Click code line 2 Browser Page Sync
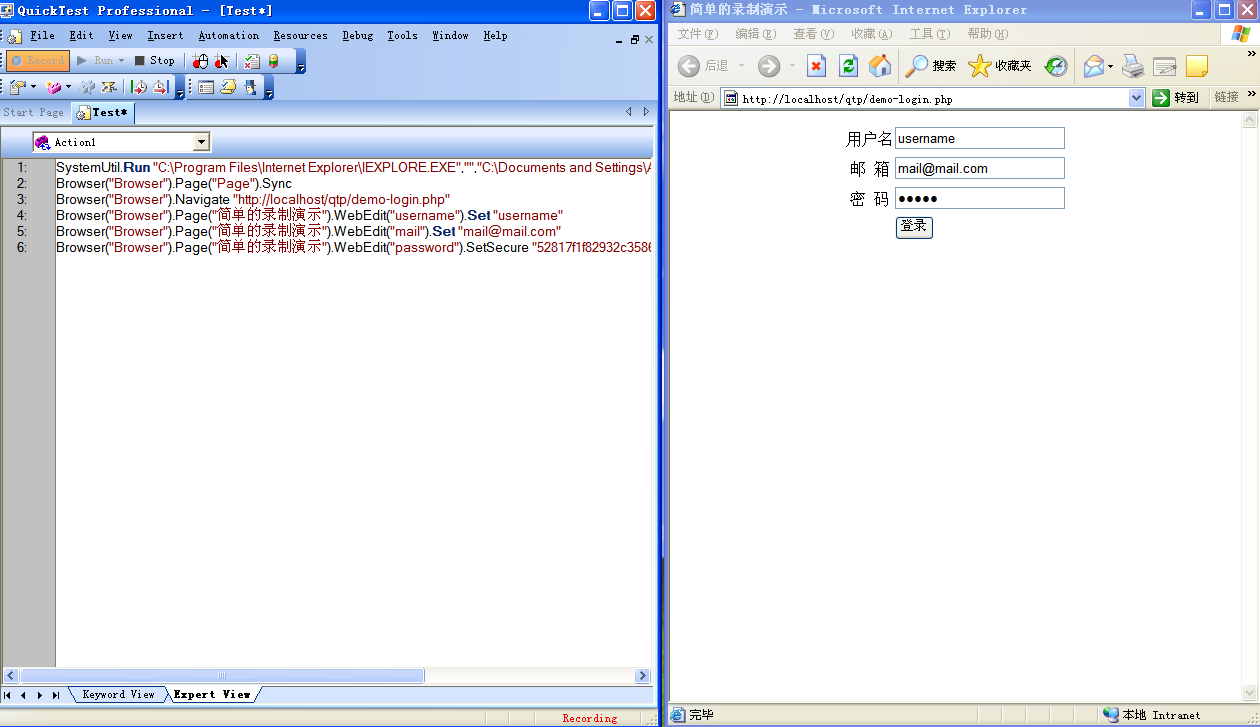 pos(174,183)
